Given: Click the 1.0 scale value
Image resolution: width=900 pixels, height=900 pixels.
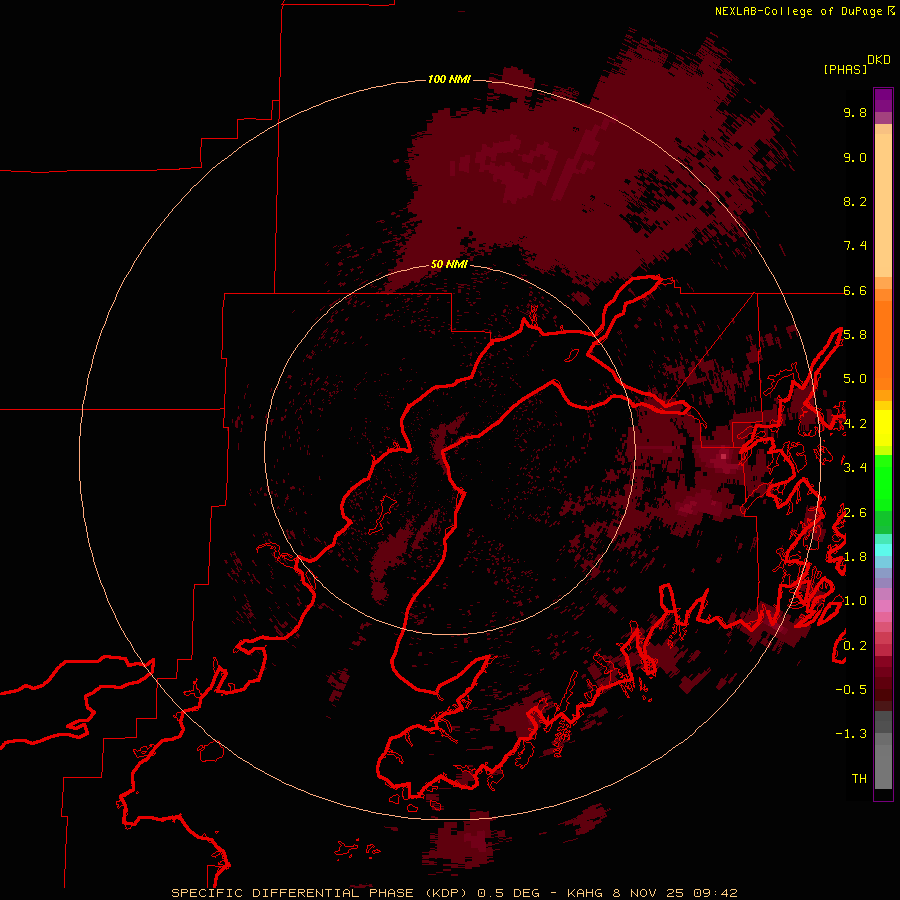Looking at the screenshot, I should [x=855, y=601].
